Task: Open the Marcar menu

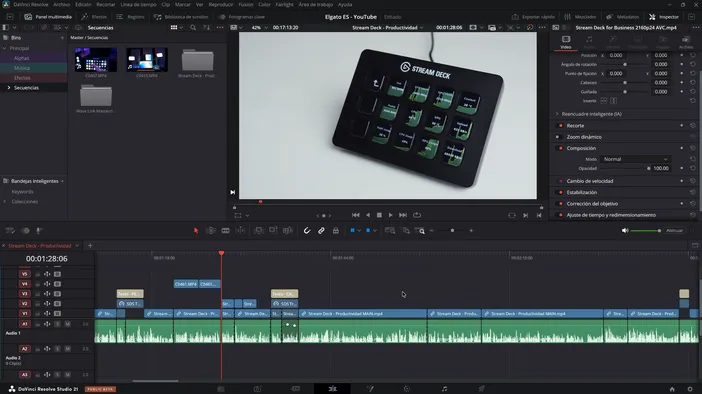Action: pyautogui.click(x=183, y=4)
